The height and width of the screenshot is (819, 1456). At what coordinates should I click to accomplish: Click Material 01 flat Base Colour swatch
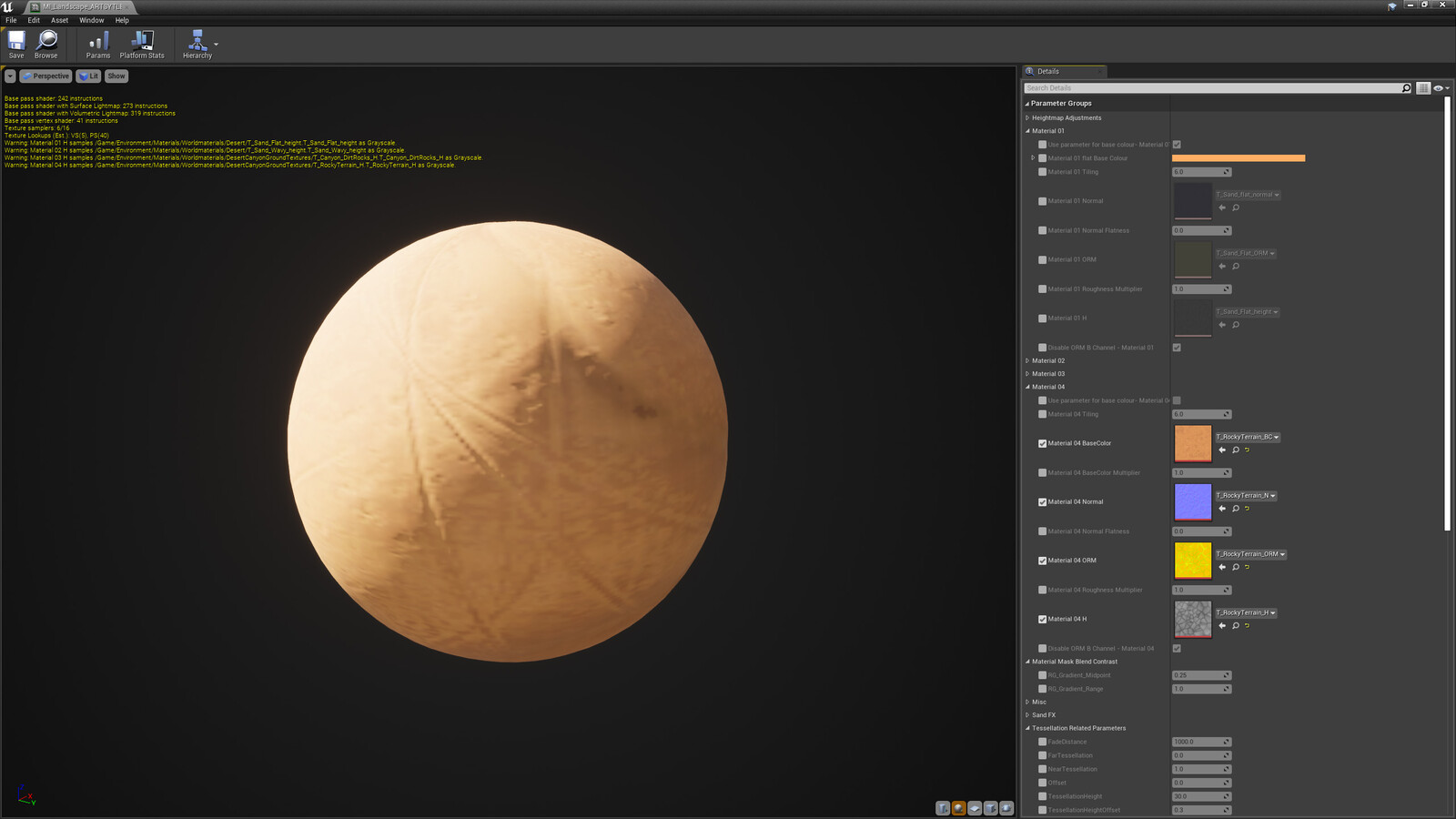click(x=1239, y=158)
